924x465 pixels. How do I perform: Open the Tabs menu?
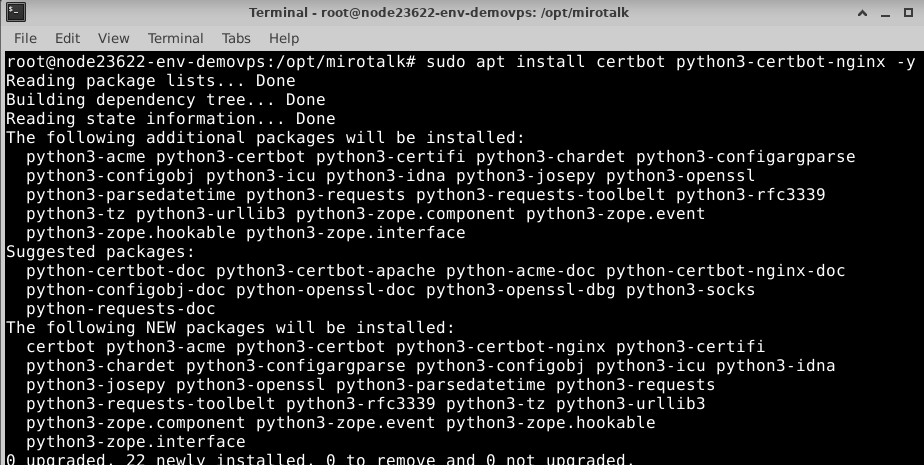(236, 38)
